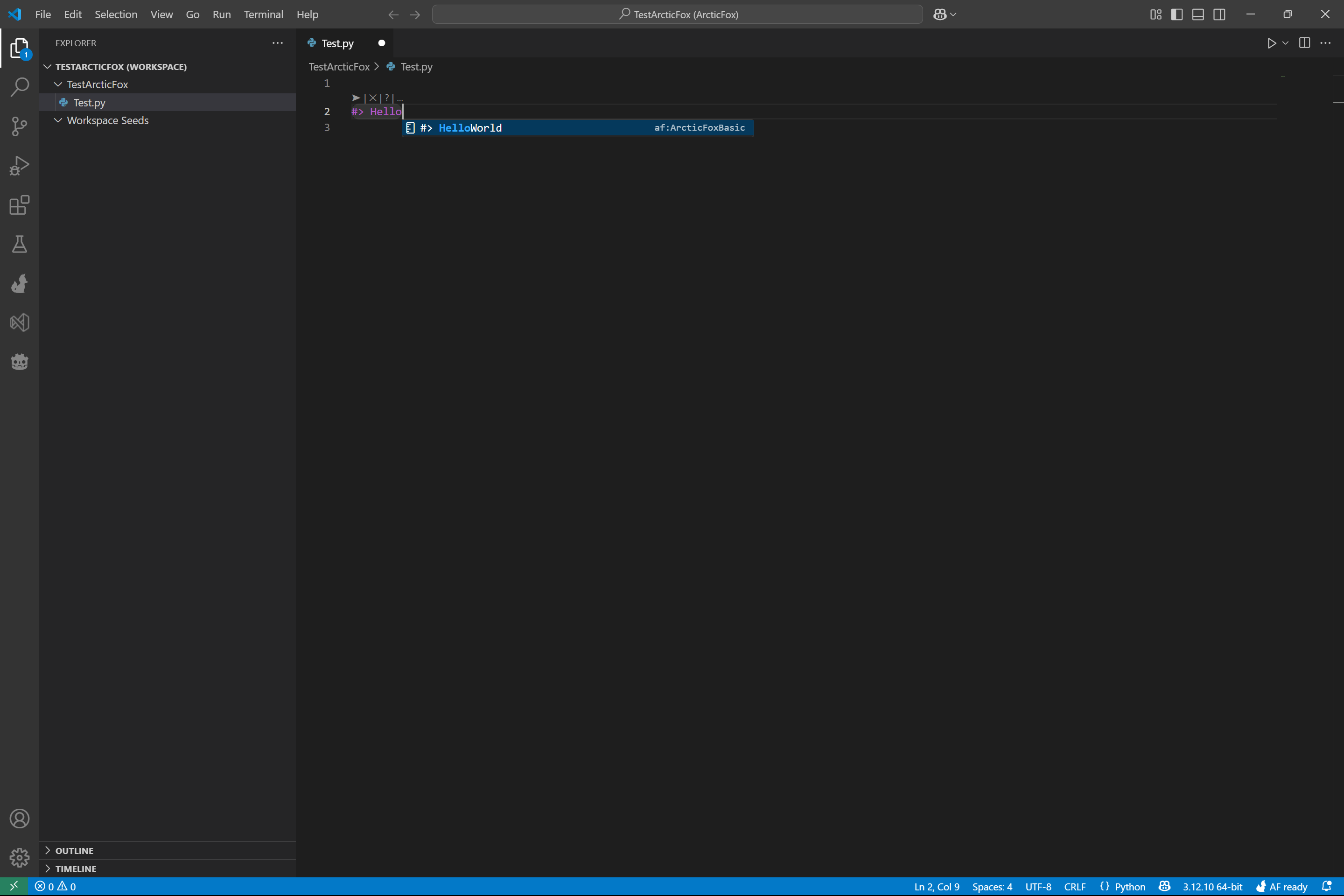Screen dimensions: 1344x896
Task: Click TestArcticFox in the breadcrumb
Action: pyautogui.click(x=339, y=67)
